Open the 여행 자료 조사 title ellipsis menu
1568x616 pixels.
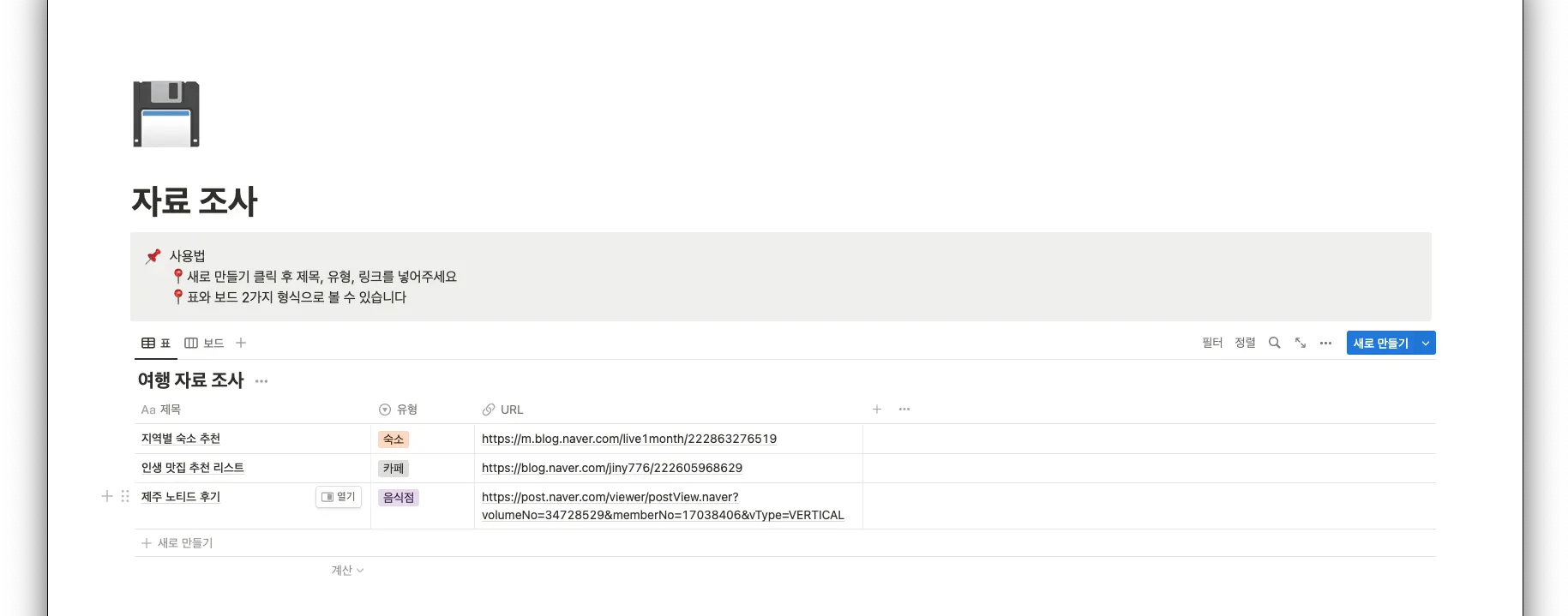point(261,381)
